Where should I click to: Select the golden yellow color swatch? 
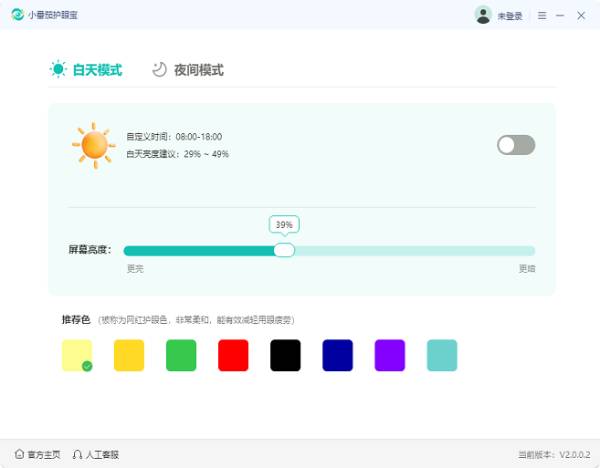click(129, 355)
